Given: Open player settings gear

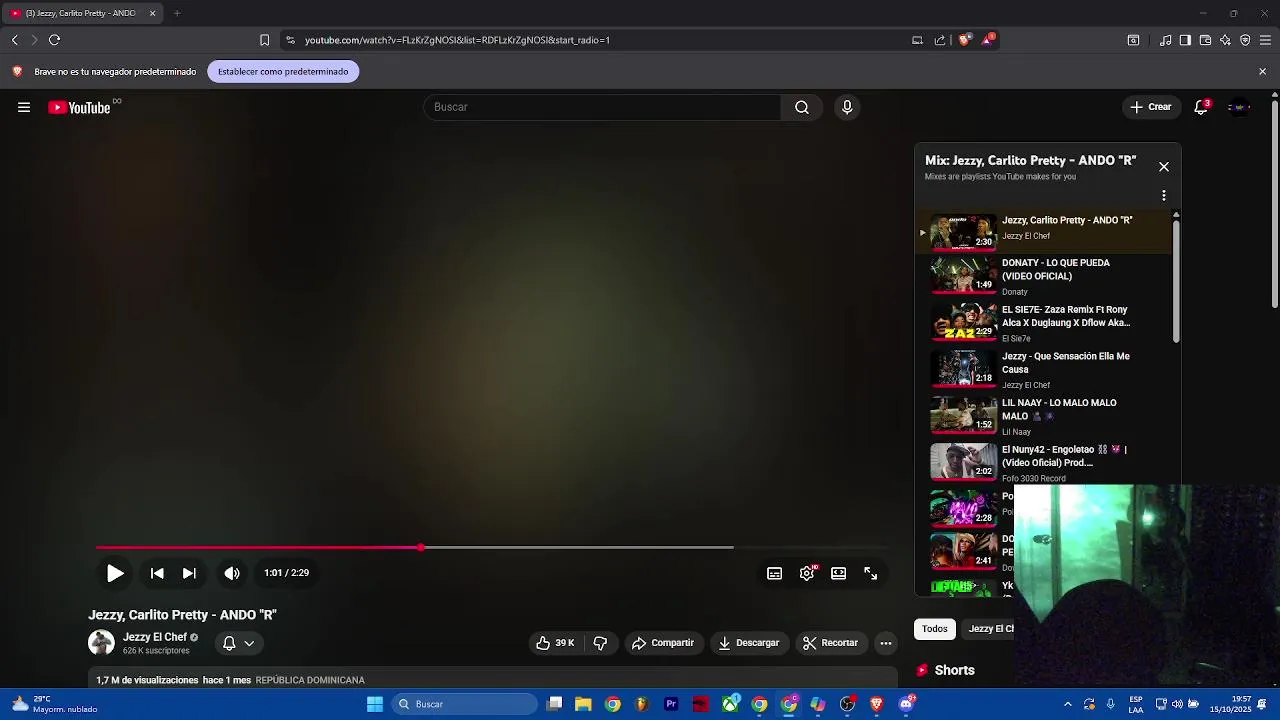Looking at the screenshot, I should (807, 573).
